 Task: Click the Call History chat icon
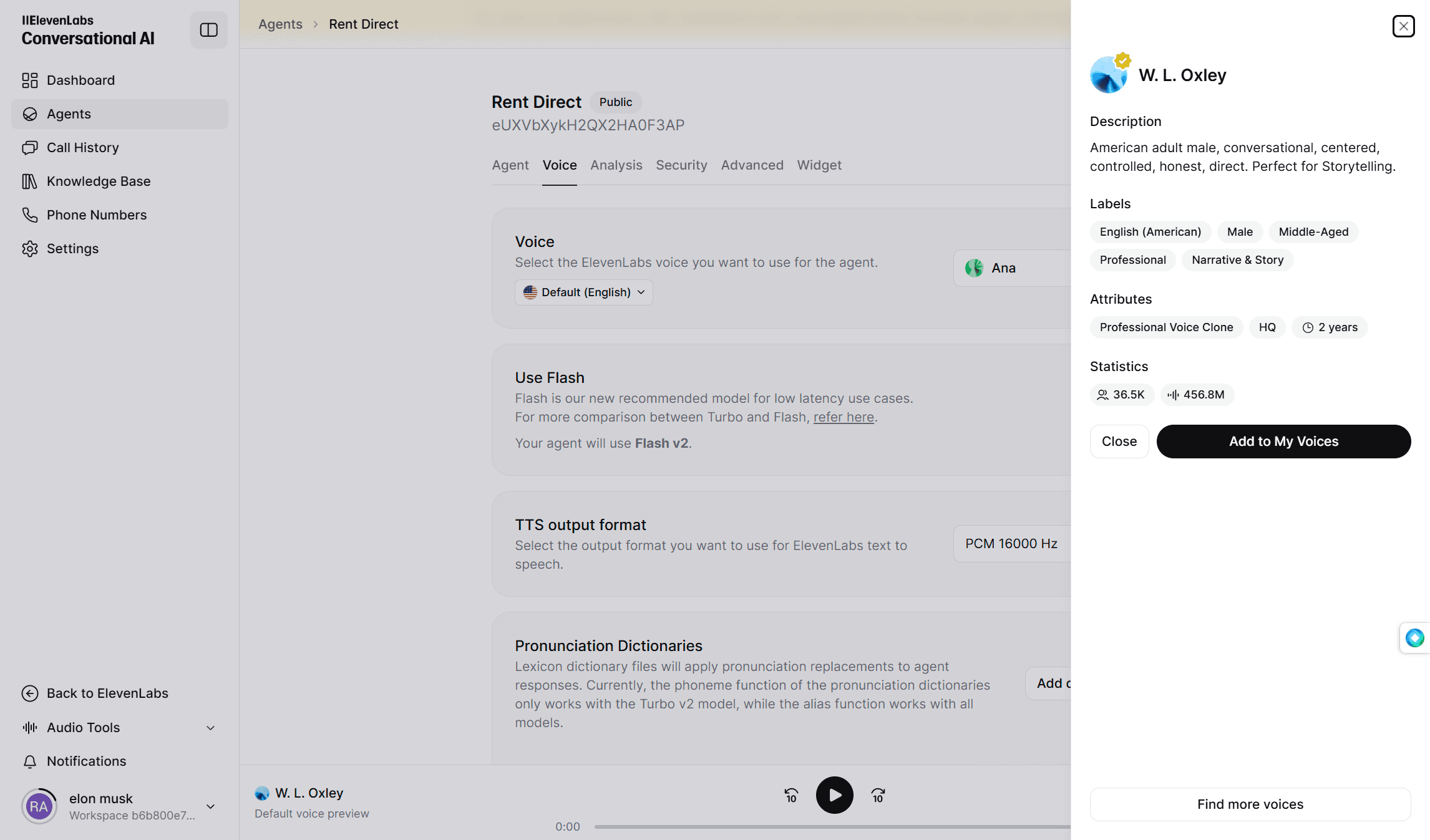[30, 148]
